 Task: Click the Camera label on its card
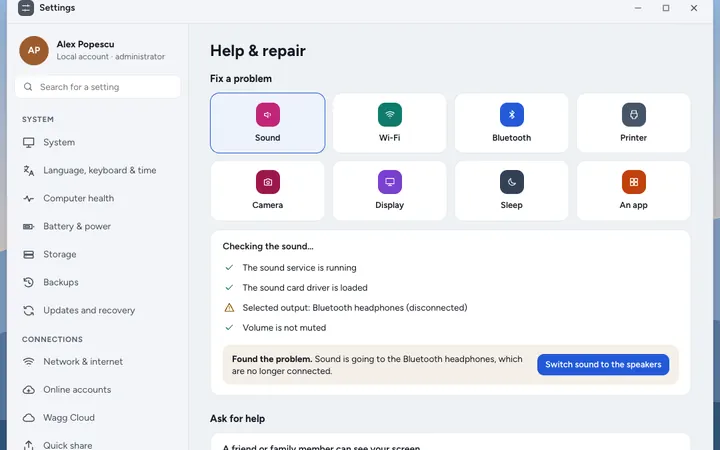[268, 205]
